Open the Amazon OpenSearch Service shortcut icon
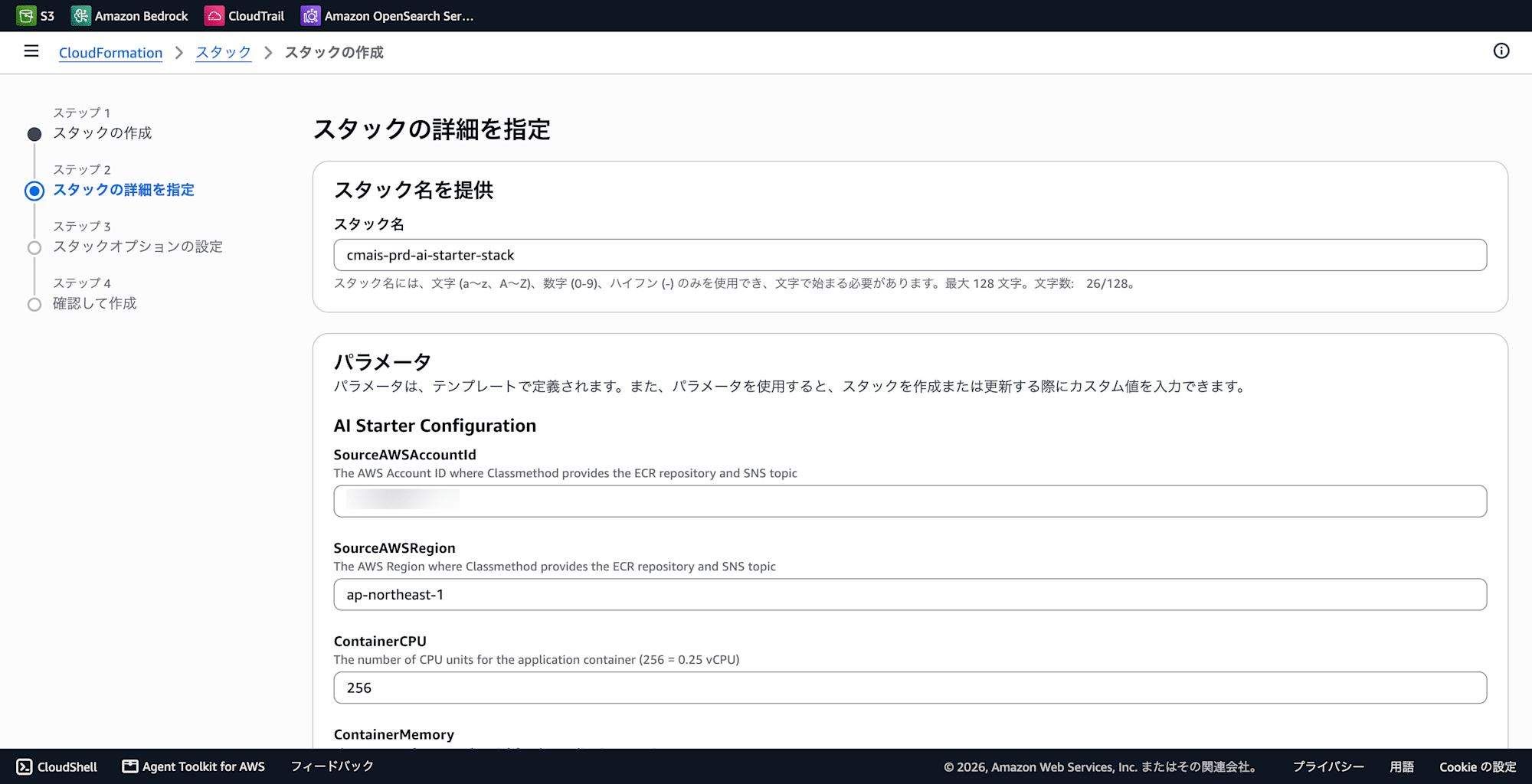The image size is (1532, 784). click(310, 15)
